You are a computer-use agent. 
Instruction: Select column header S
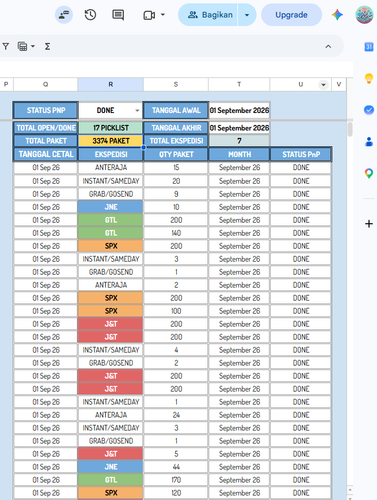[x=176, y=84]
